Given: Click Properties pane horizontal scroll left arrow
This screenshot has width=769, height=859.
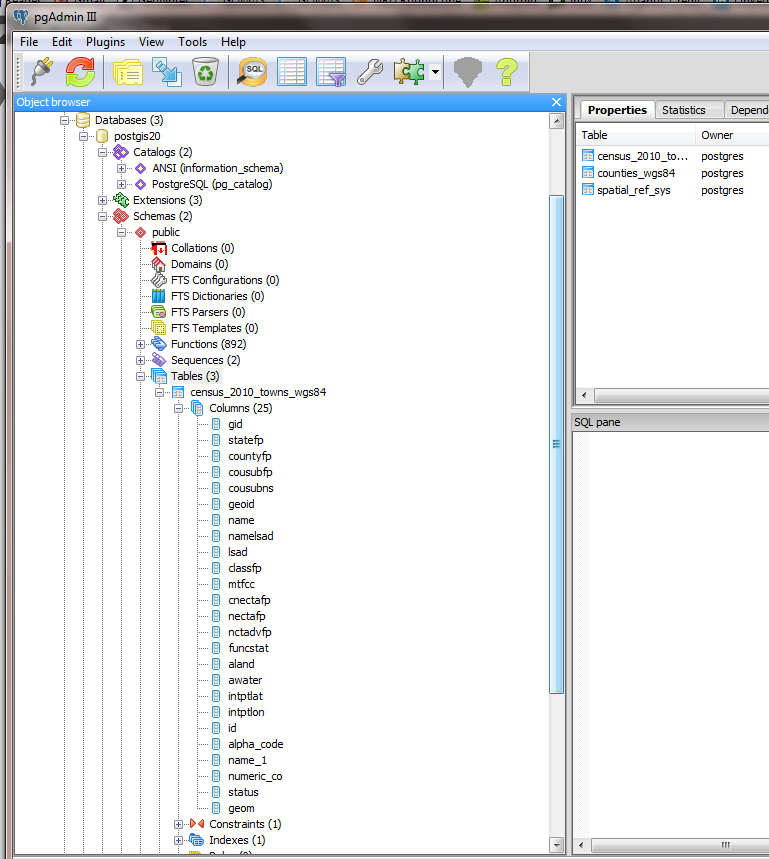Looking at the screenshot, I should tap(584, 395).
